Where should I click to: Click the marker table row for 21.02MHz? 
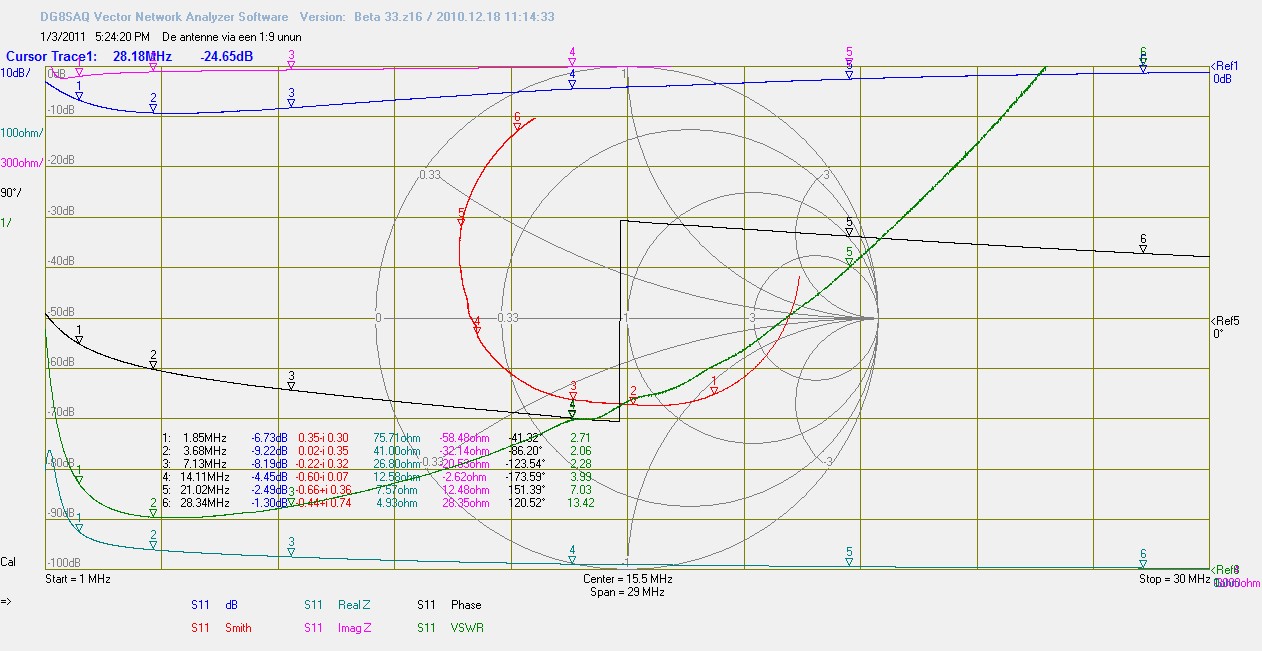(376, 490)
